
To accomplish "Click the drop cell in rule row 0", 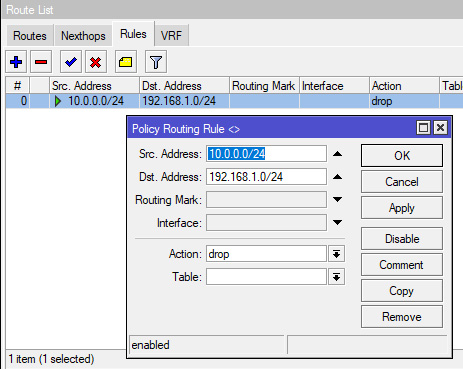I will point(404,101).
